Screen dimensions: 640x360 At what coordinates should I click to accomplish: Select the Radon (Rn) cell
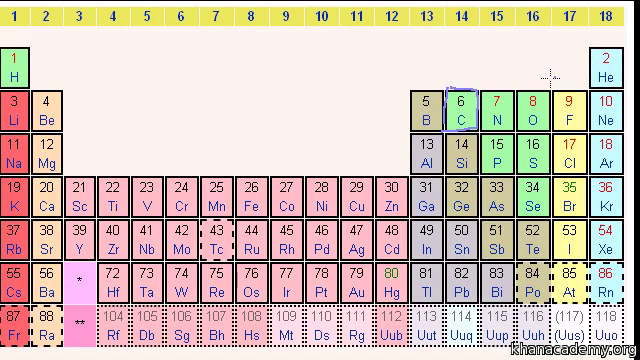(606, 283)
